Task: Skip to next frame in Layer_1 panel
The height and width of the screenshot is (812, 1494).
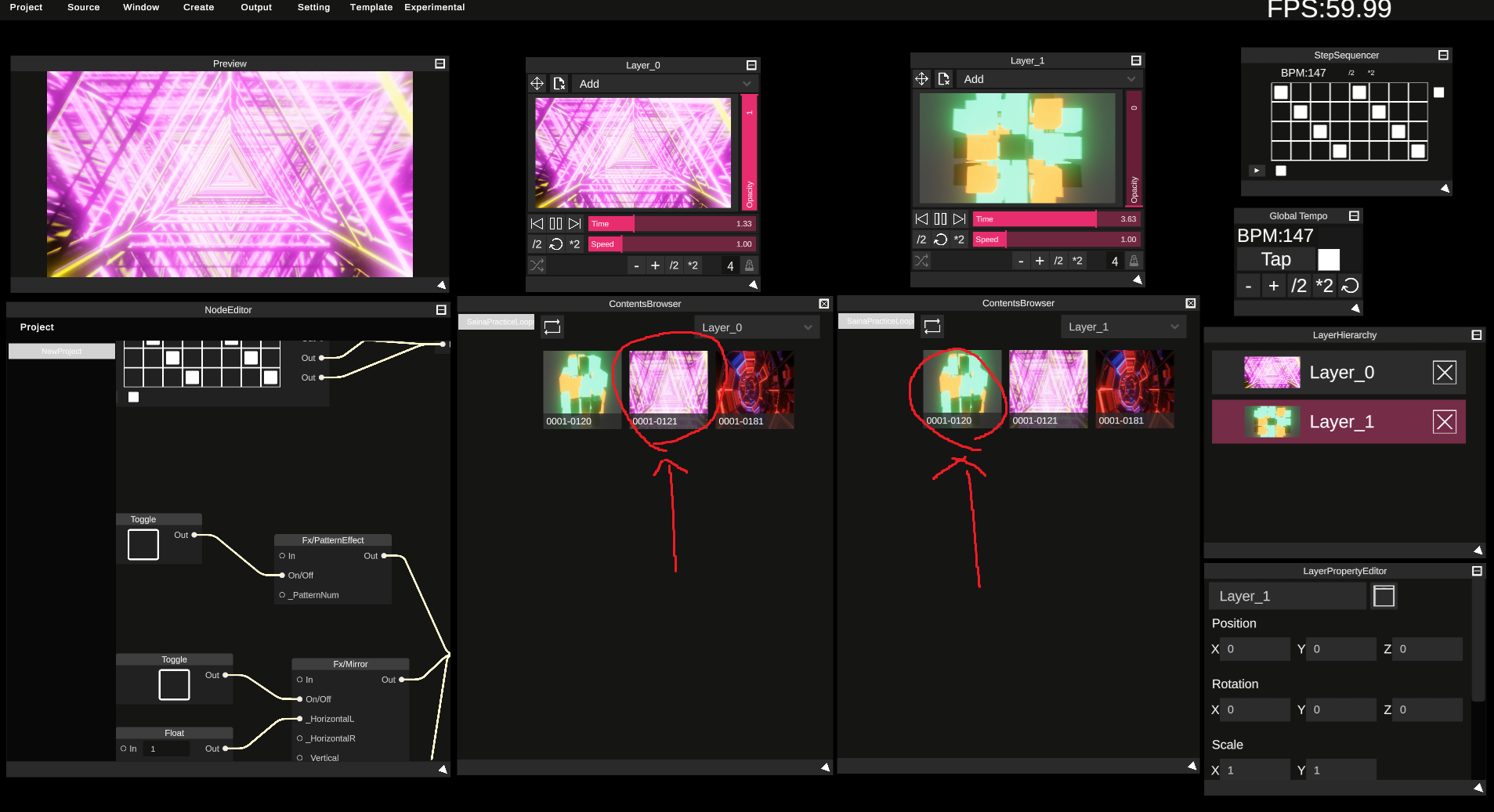Action: tap(959, 219)
